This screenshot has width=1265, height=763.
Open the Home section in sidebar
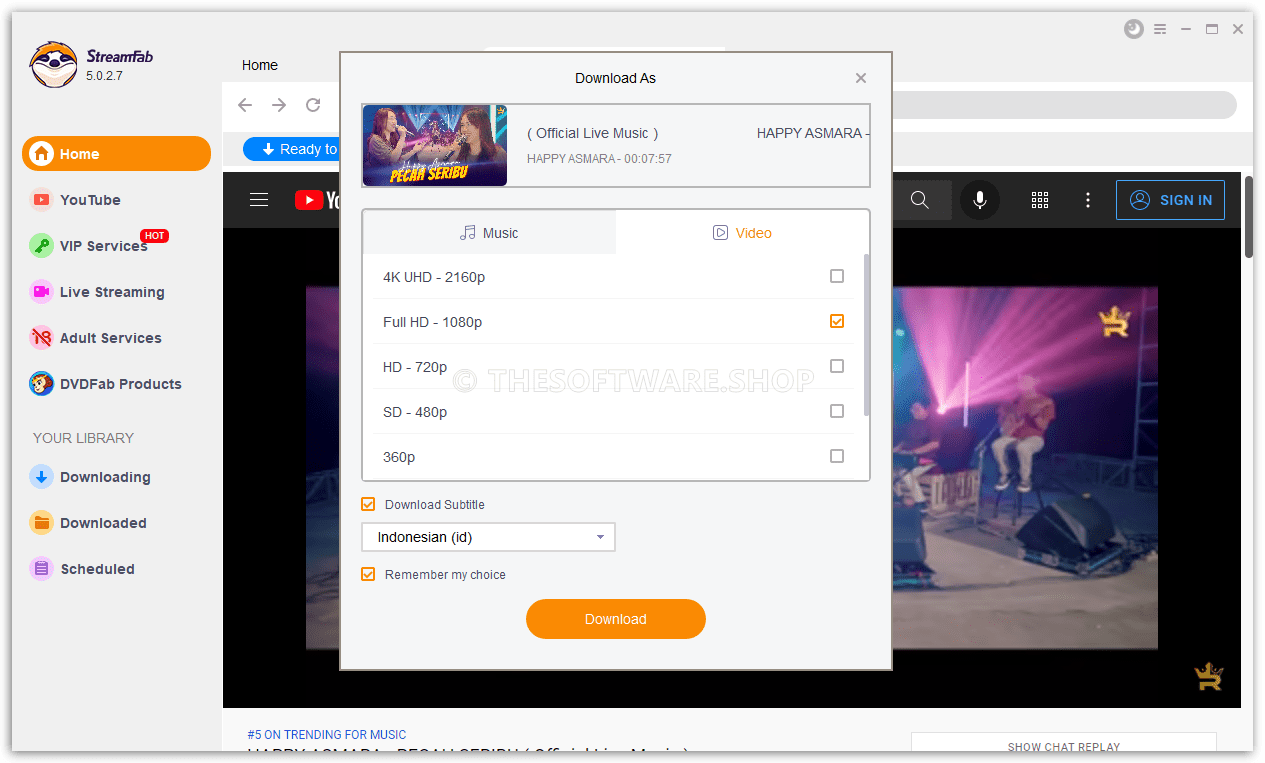[116, 154]
